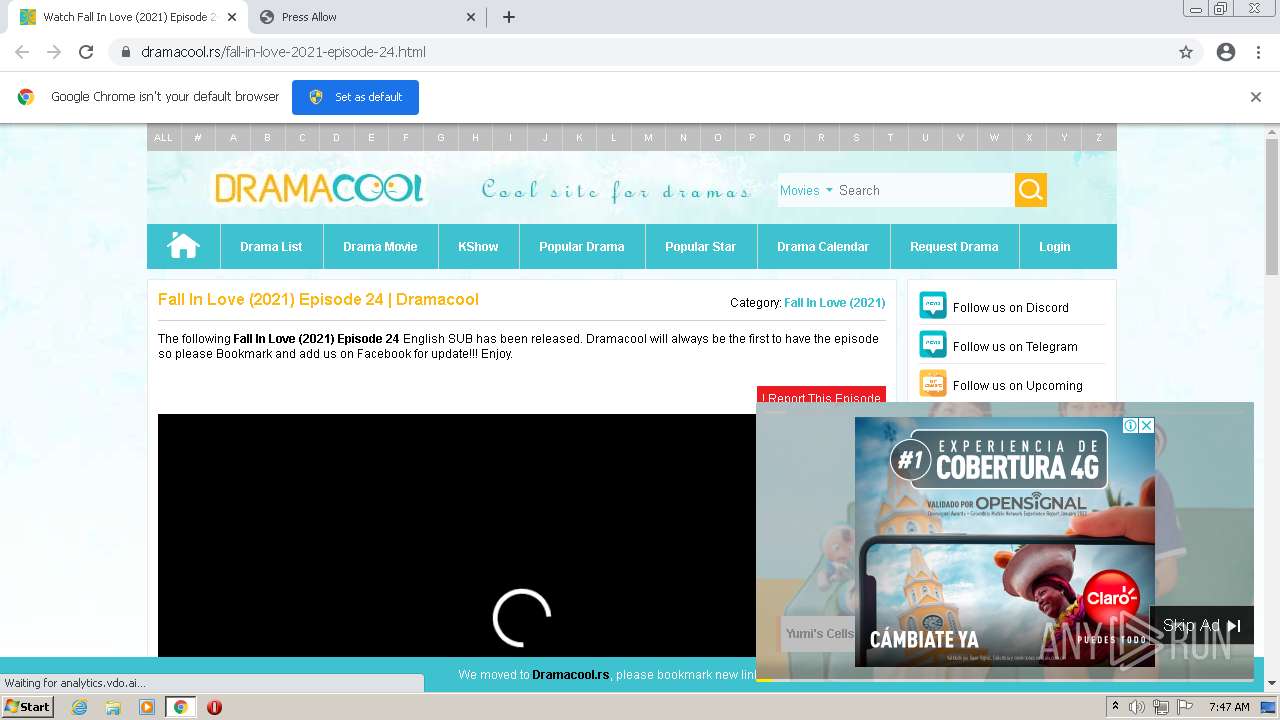Dismiss the default browser infobar
The image size is (1280, 720).
[1256, 97]
